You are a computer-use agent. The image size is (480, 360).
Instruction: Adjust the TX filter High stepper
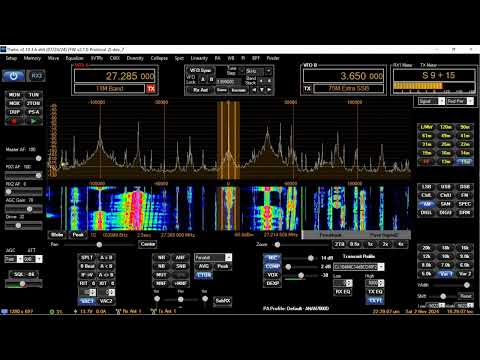(x=375, y=283)
